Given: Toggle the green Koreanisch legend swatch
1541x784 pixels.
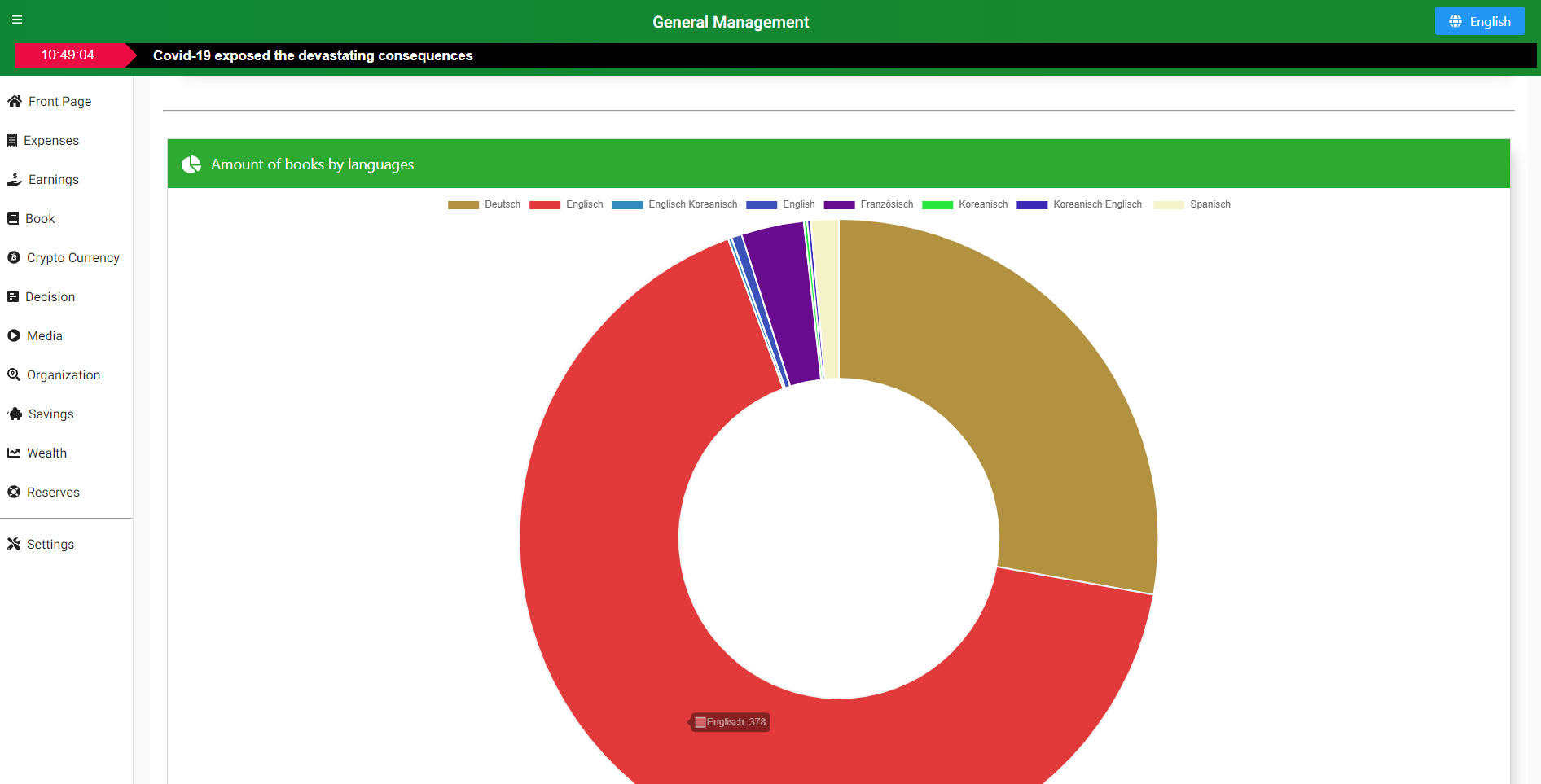Looking at the screenshot, I should point(937,205).
